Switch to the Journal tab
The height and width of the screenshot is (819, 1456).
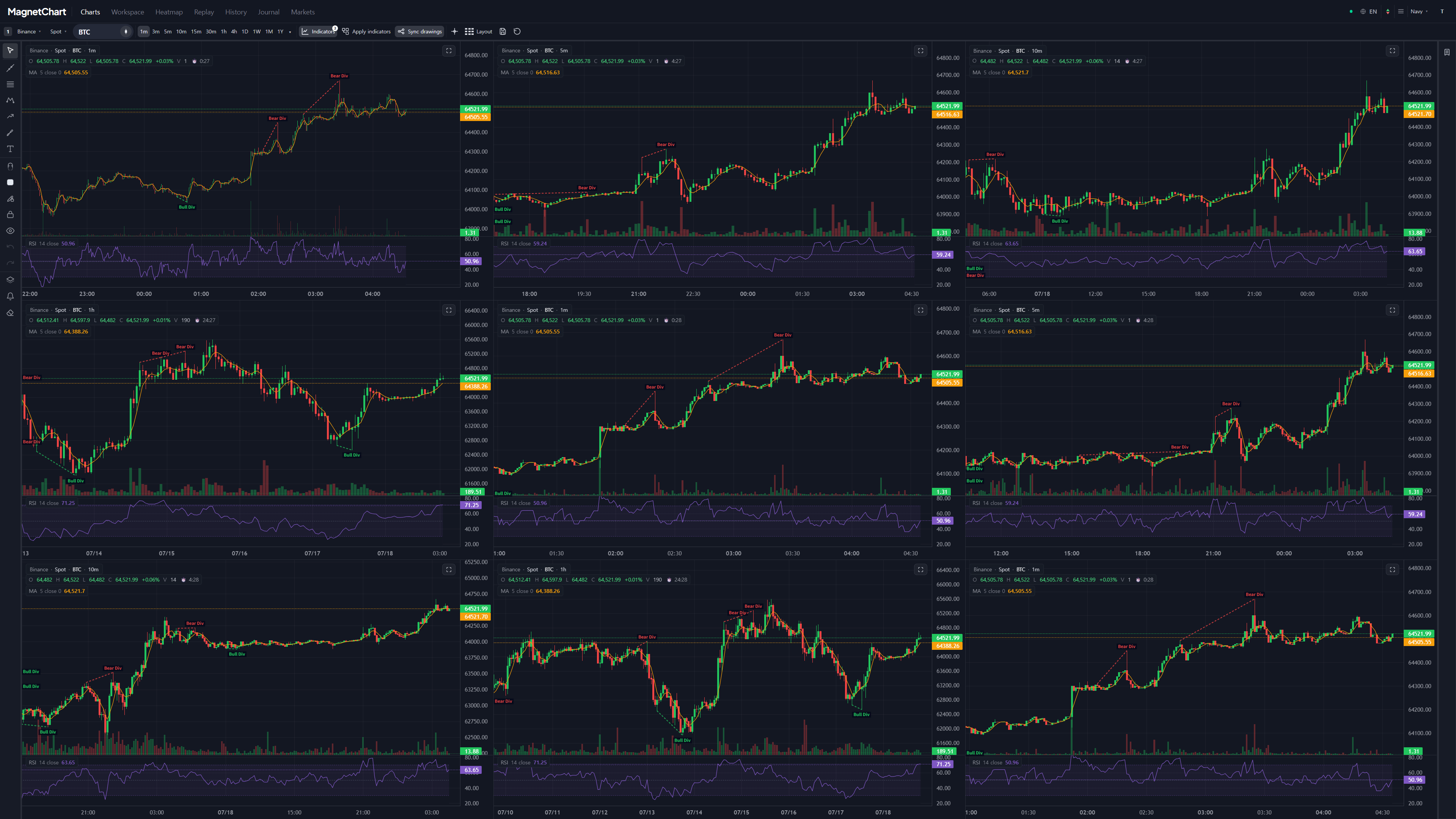point(269,12)
